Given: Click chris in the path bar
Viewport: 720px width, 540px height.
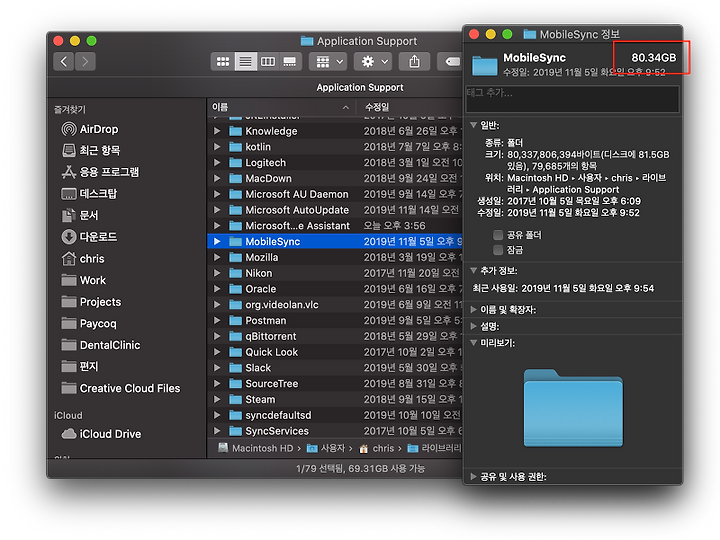Looking at the screenshot, I should pos(377,449).
